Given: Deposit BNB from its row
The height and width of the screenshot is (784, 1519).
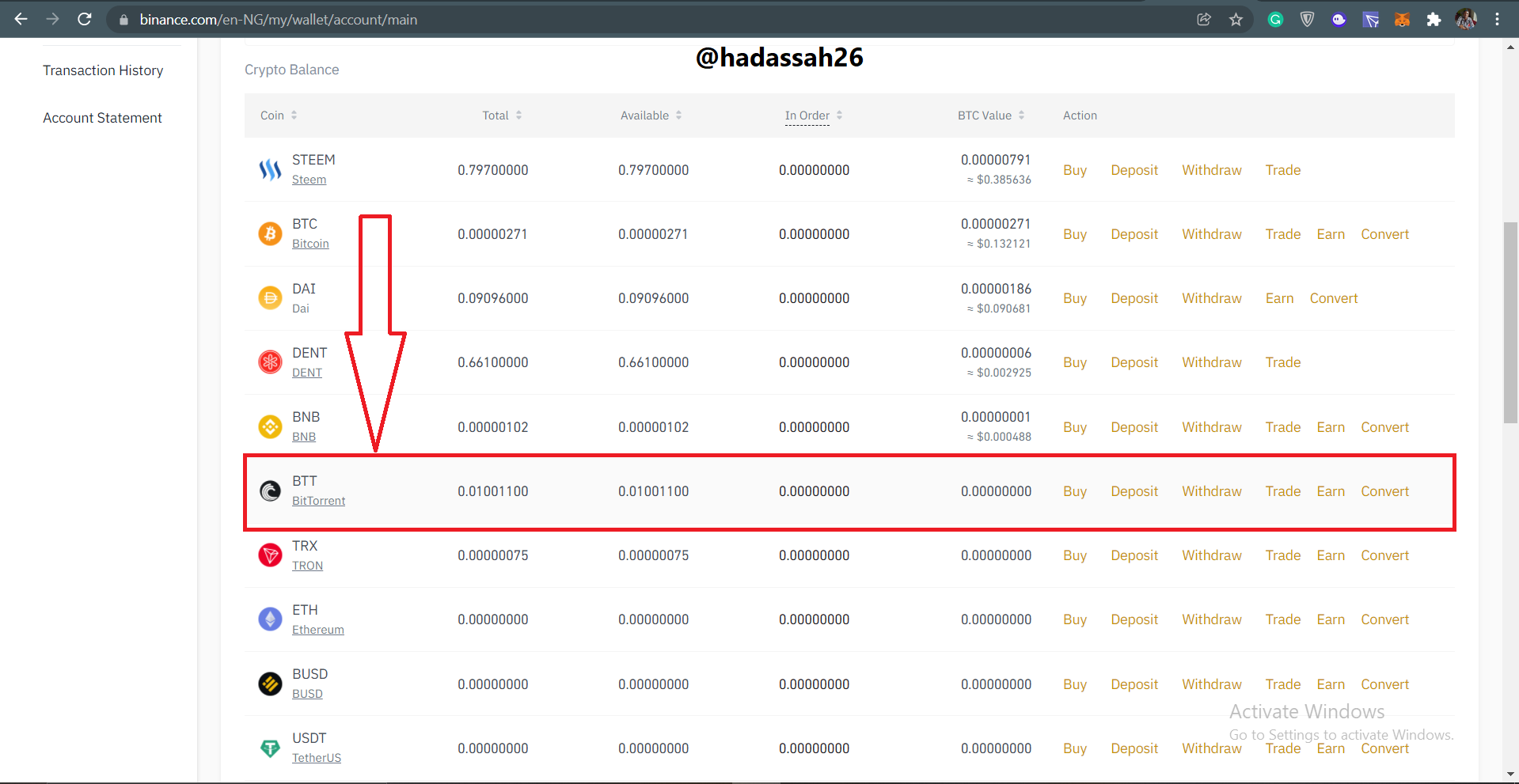Looking at the screenshot, I should click(1134, 427).
